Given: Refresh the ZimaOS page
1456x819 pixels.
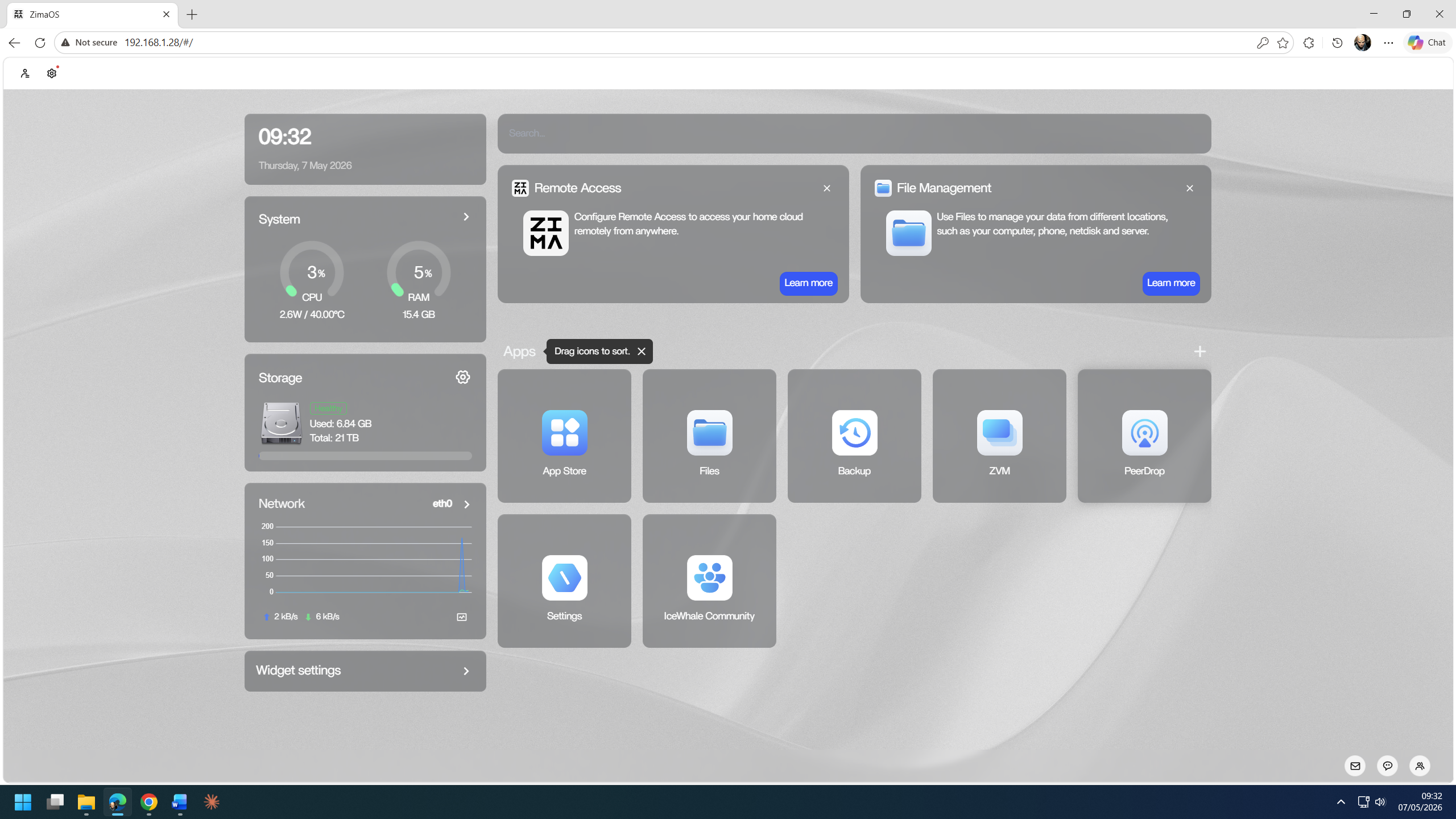Looking at the screenshot, I should [x=40, y=43].
